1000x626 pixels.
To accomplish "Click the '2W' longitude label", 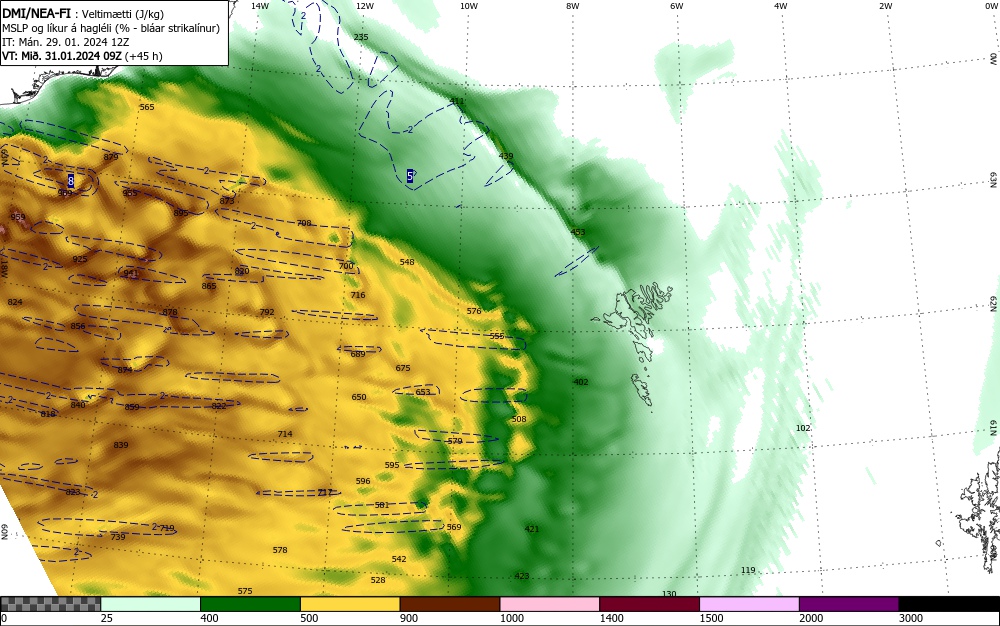I will tap(885, 6).
